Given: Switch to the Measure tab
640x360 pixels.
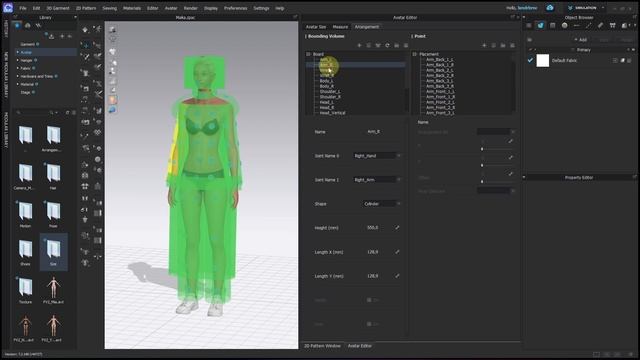Looking at the screenshot, I should (340, 27).
